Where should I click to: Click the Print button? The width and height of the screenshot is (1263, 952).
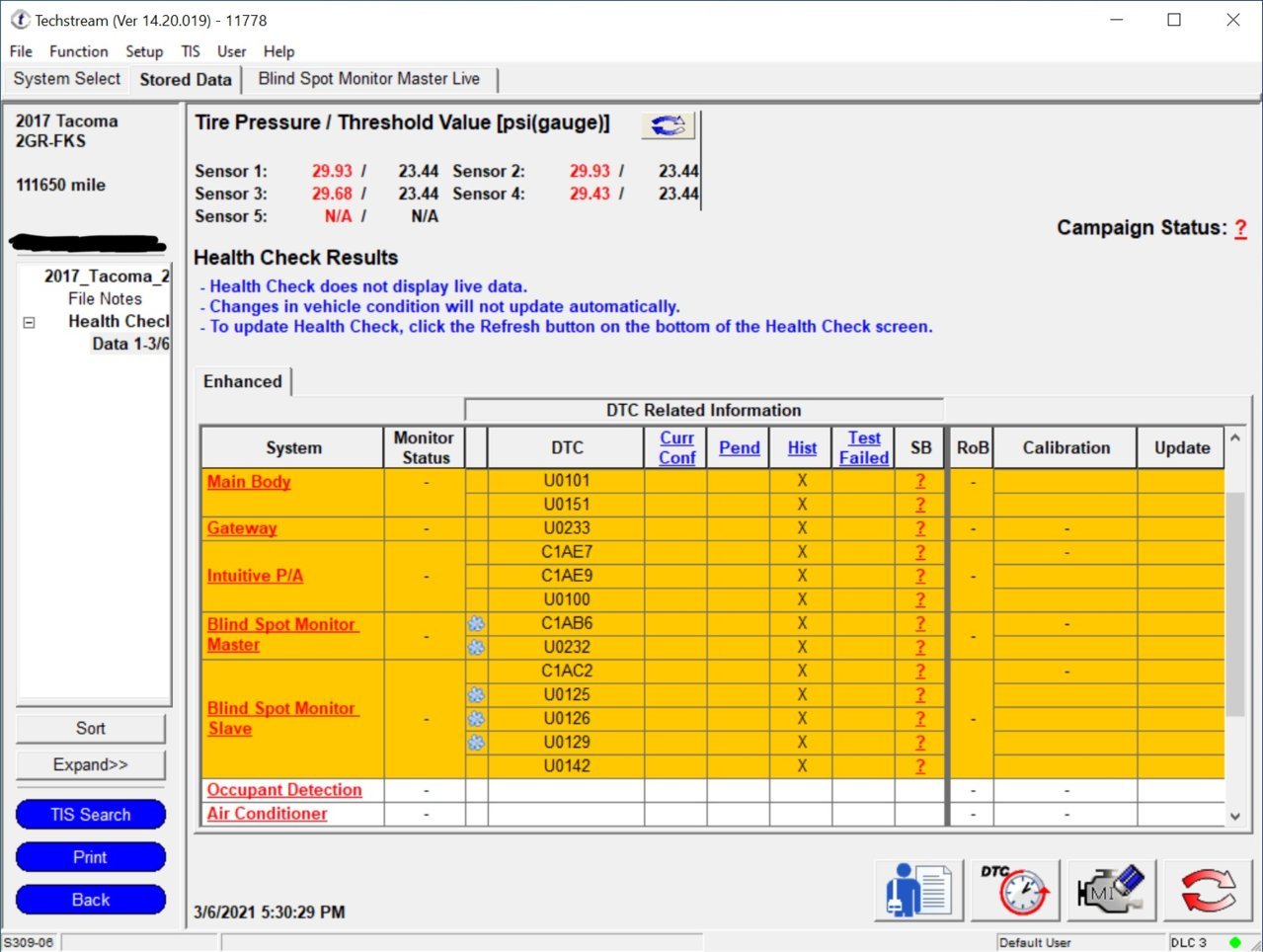coord(91,857)
